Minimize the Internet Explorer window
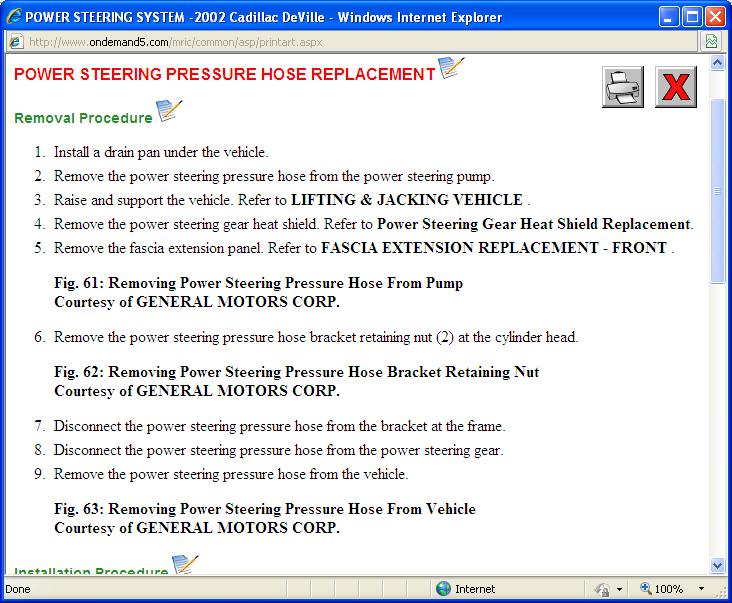 point(669,18)
